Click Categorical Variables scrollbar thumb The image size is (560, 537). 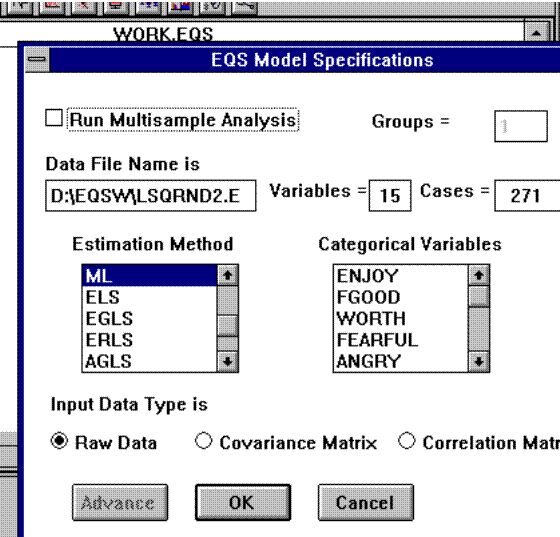[479, 296]
